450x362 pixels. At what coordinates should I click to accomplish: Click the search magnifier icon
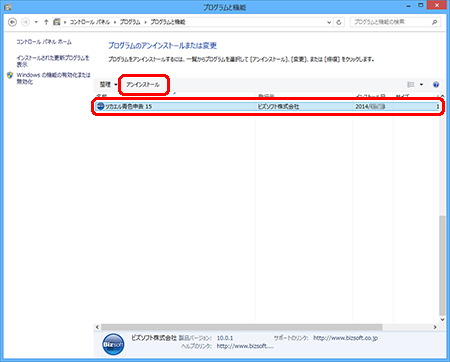point(435,22)
